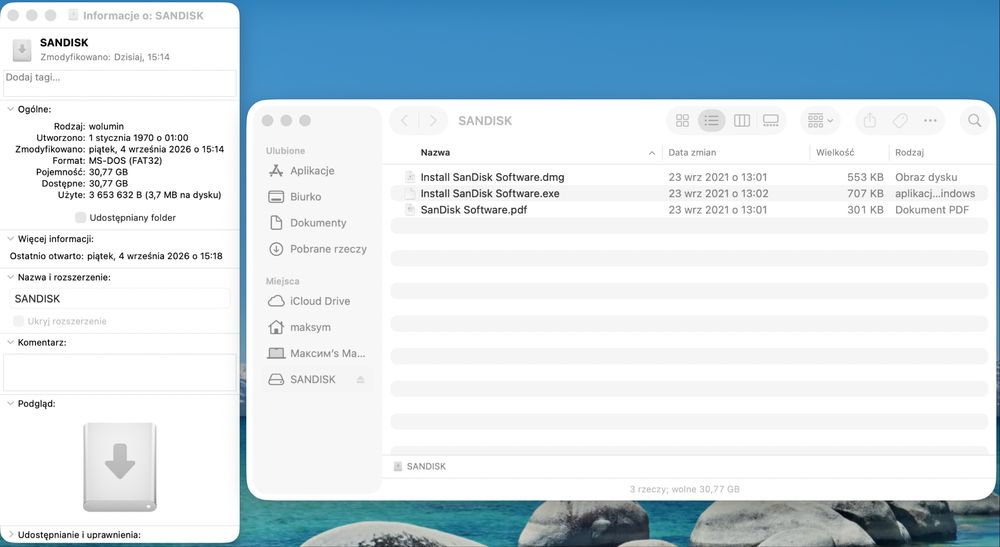The image size is (1000, 547).
Task: Click the Pojemność 30,77 GB value
Action: [108, 172]
